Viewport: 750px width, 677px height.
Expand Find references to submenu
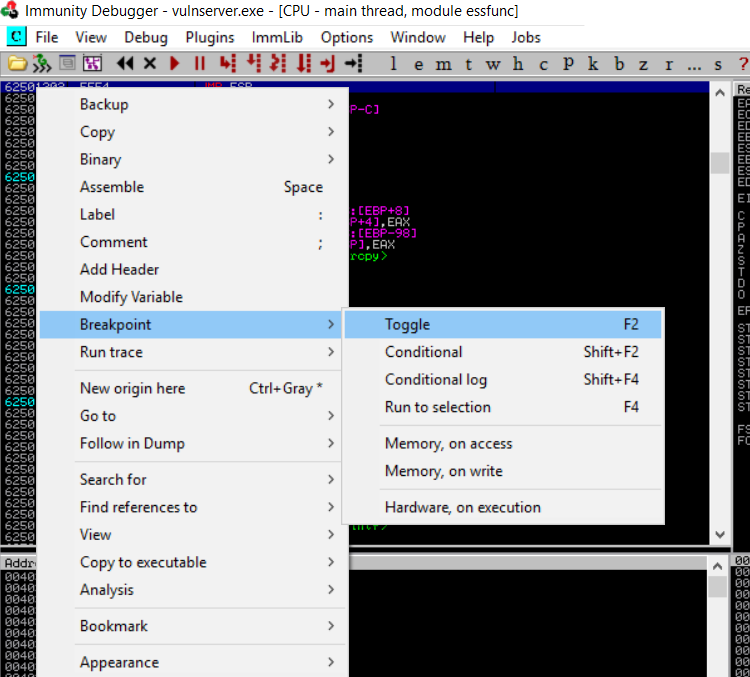(190, 507)
